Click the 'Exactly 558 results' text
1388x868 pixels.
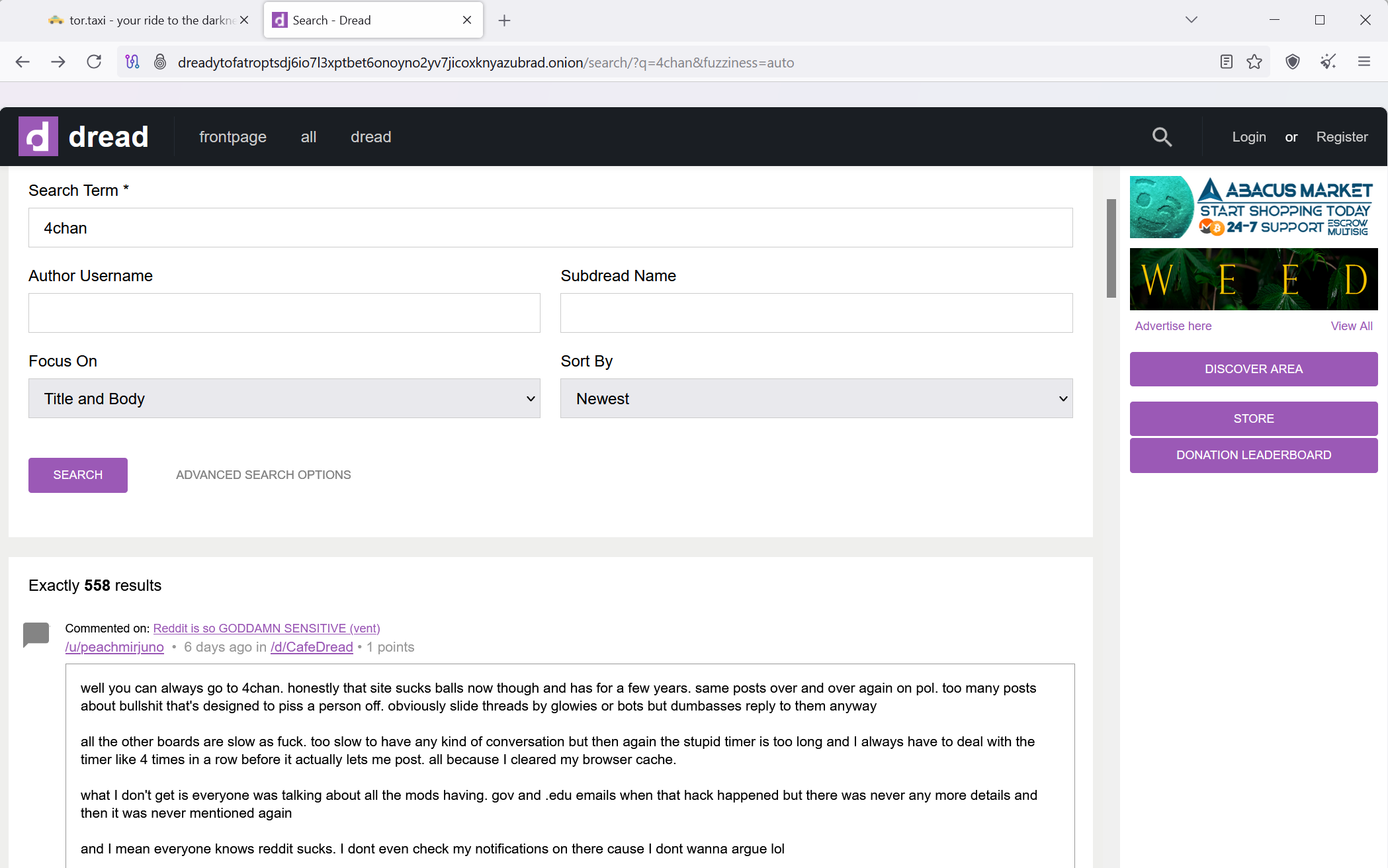point(95,586)
